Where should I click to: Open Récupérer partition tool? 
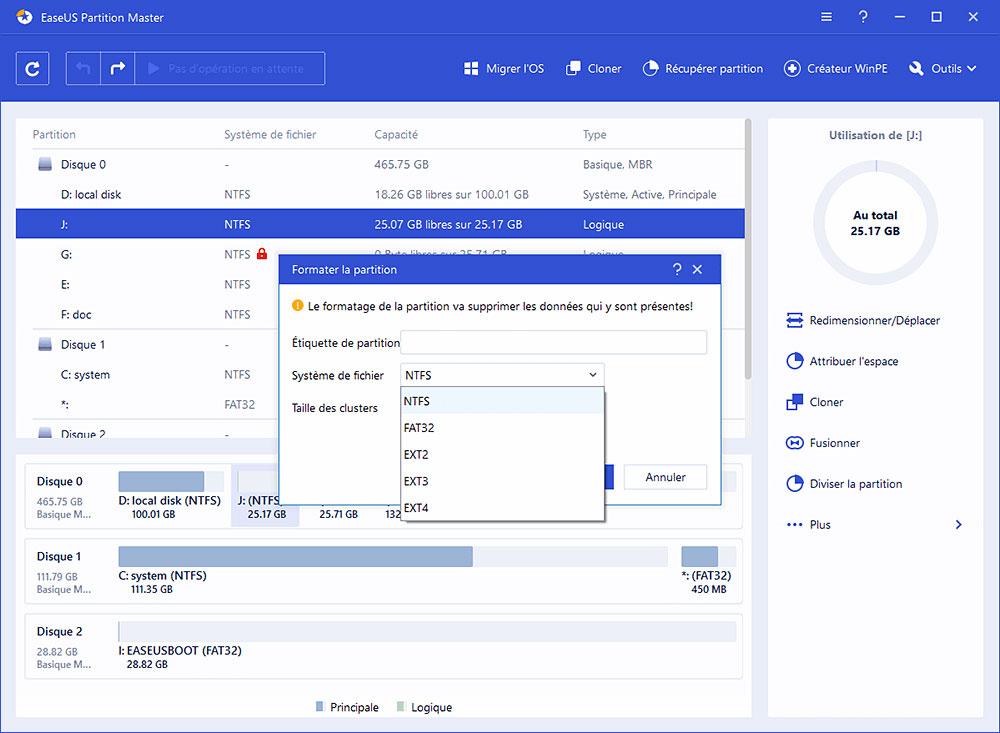click(x=703, y=68)
